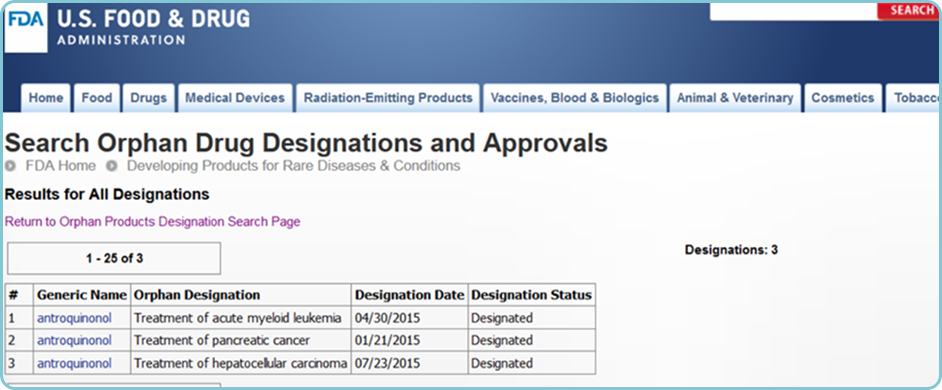This screenshot has height=390, width=942.
Task: Open the U.S. Food & Drug Administration header title
Action: click(x=153, y=28)
